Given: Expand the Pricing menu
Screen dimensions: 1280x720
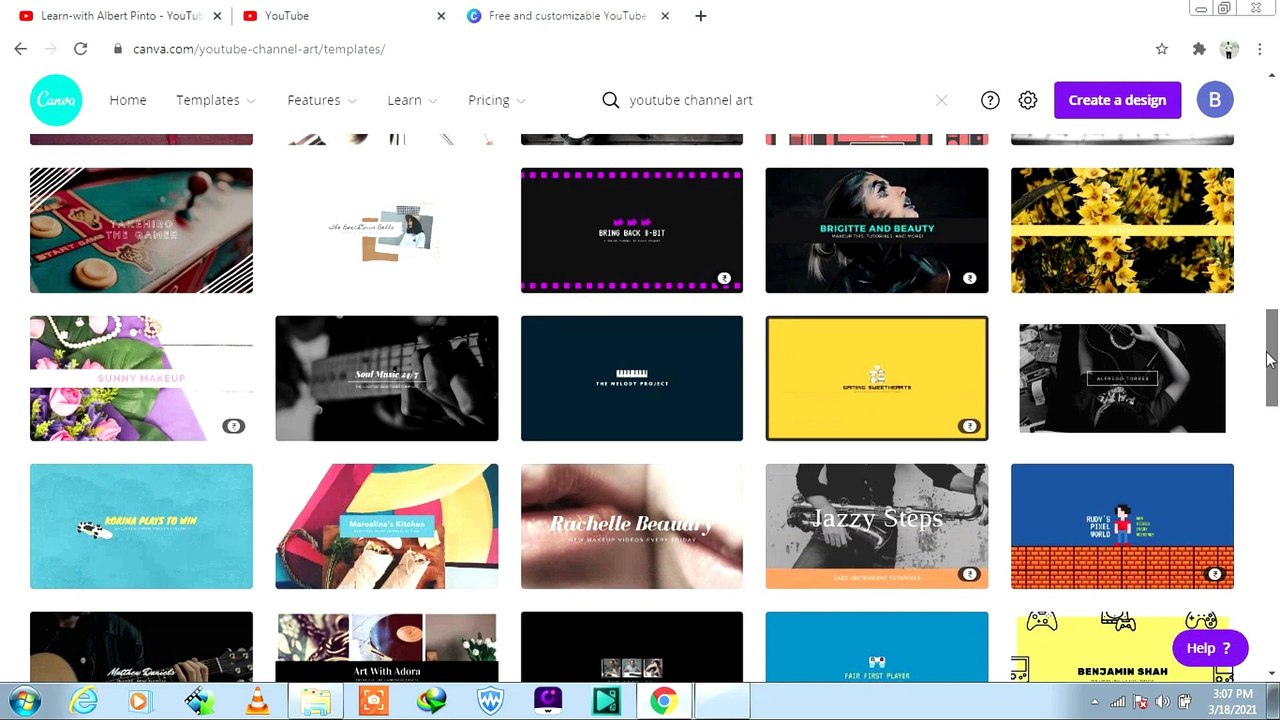Looking at the screenshot, I should coord(497,100).
